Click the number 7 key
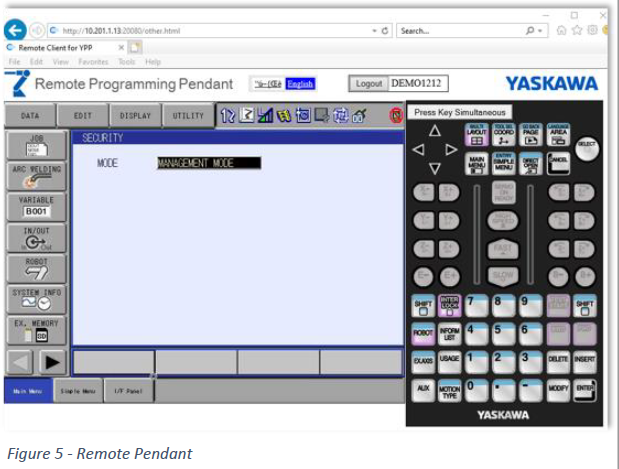 pyautogui.click(x=476, y=306)
